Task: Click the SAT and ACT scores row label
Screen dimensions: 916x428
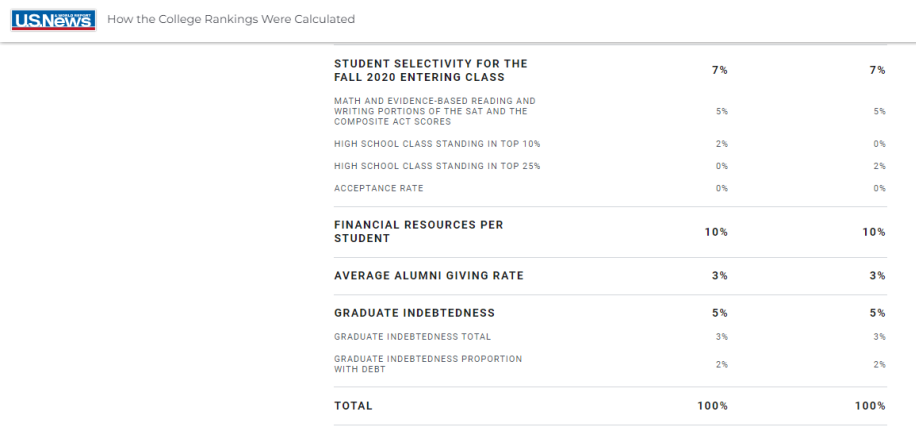Action: (x=435, y=112)
